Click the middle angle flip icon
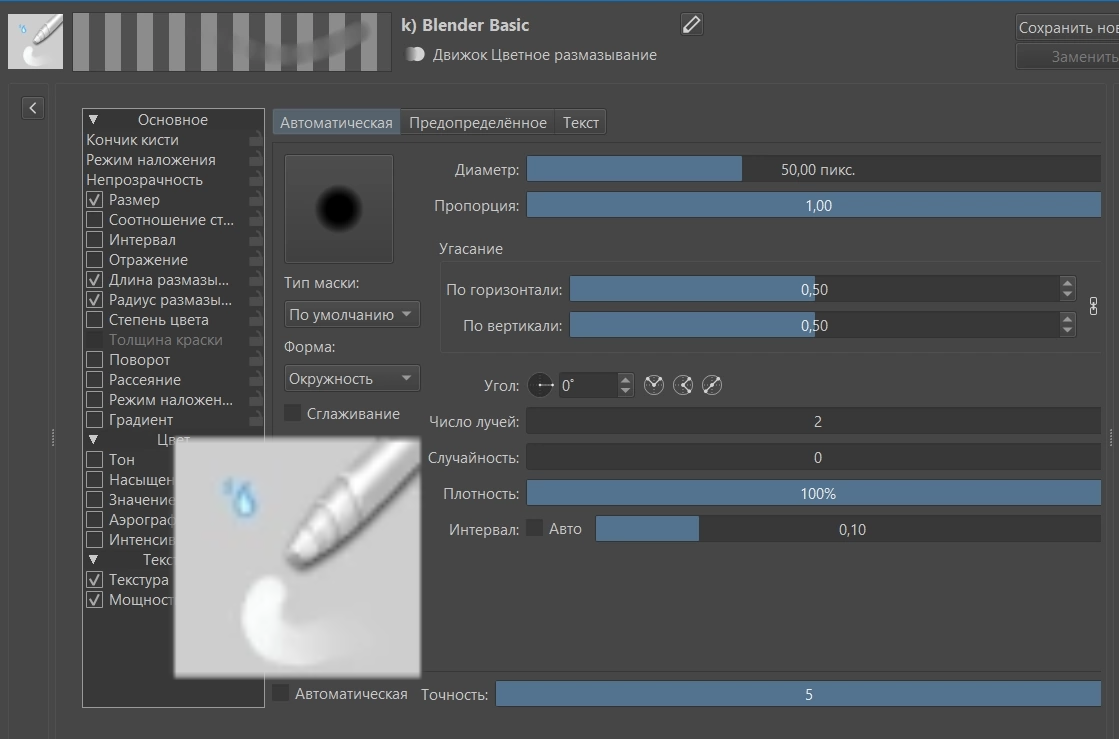 (x=683, y=385)
